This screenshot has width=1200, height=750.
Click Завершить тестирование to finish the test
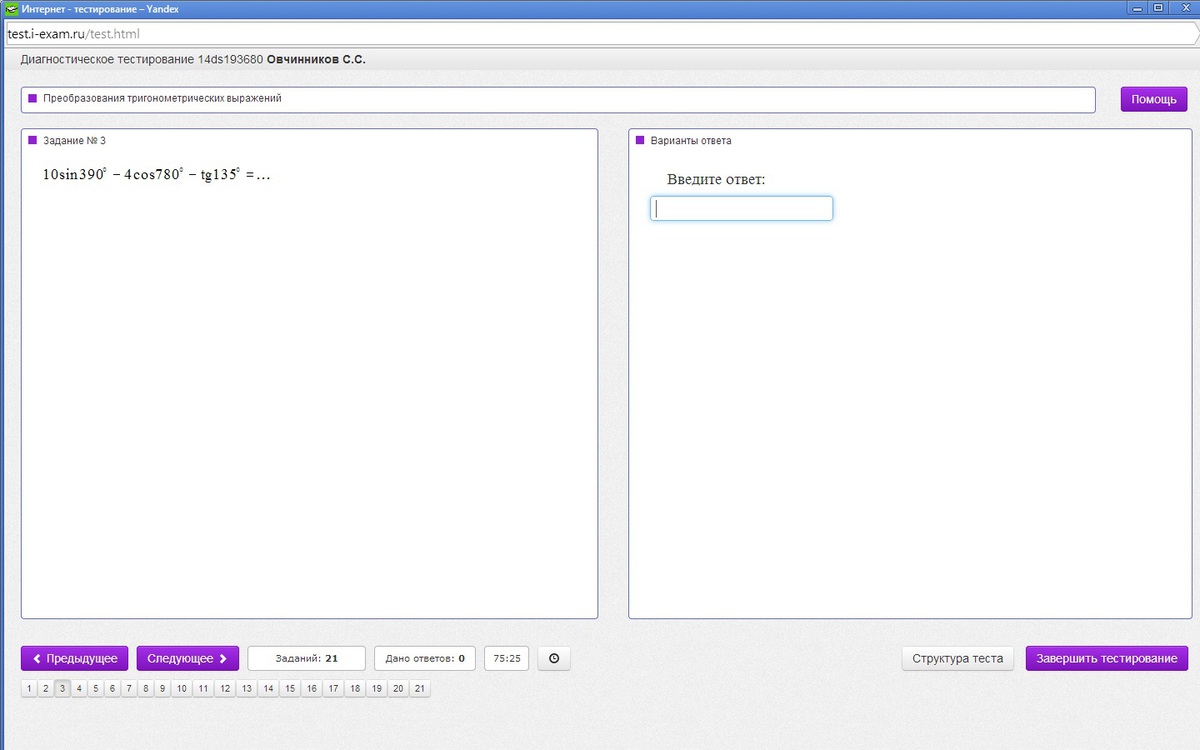click(x=1107, y=658)
